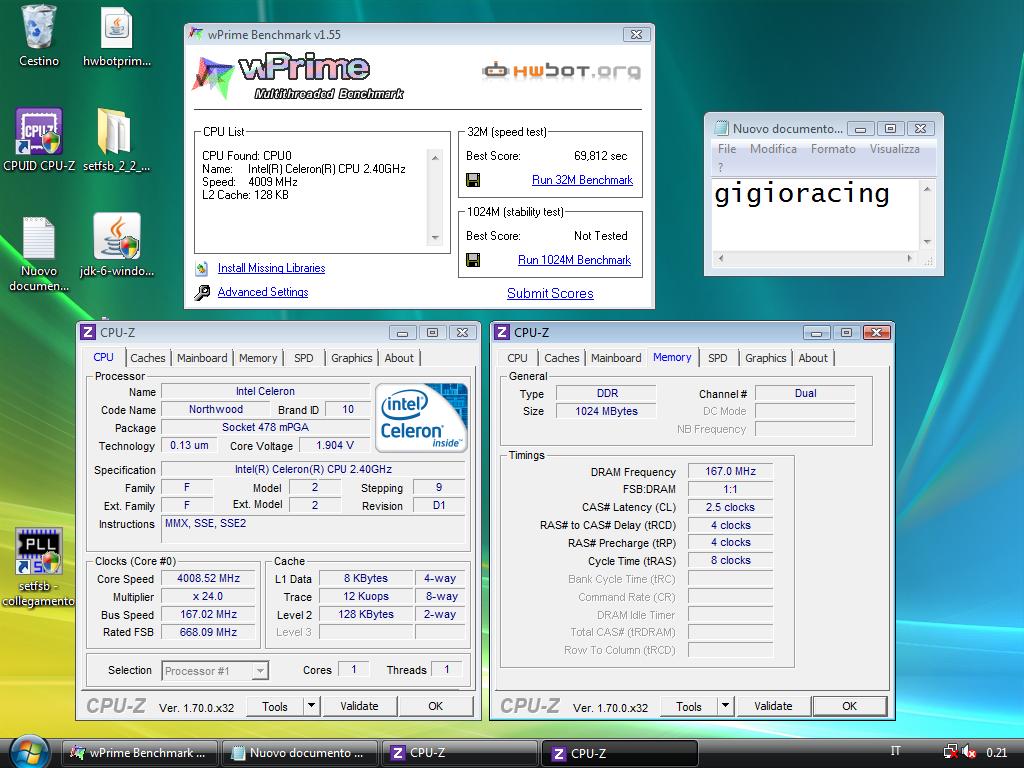Click Notepad vertical scrollbar up arrow
This screenshot has height=768, width=1024.
(927, 189)
